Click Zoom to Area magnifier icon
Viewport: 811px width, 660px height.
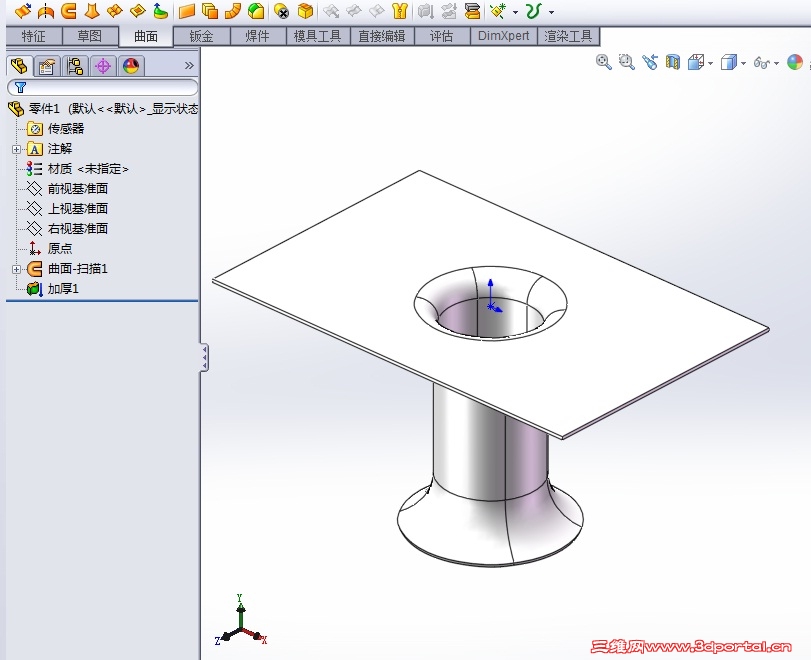coord(626,62)
